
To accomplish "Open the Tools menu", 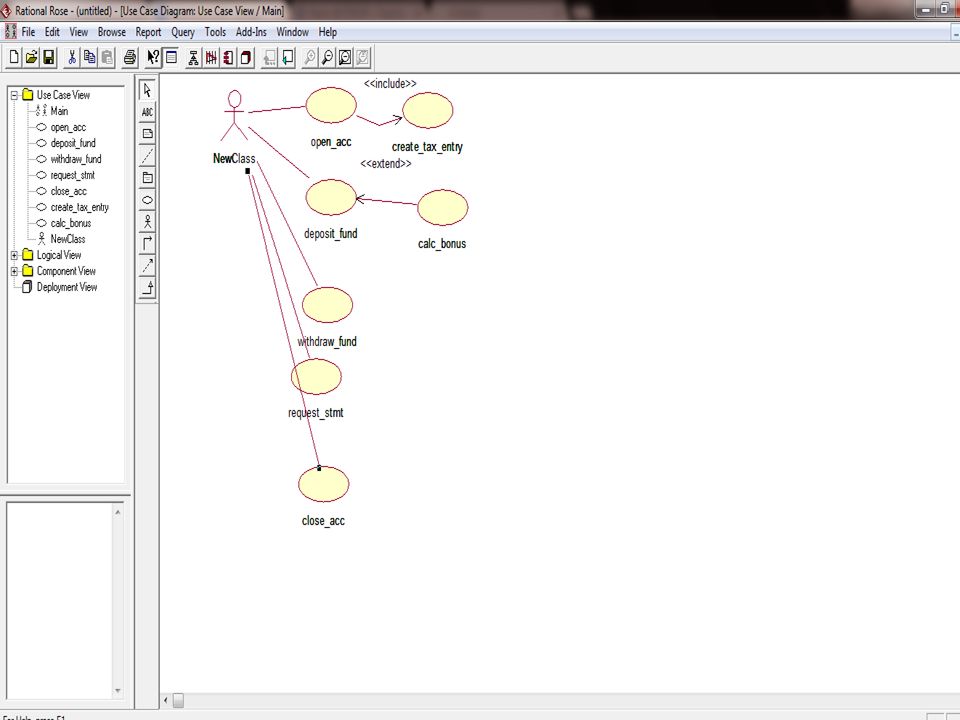I will click(x=215, y=32).
